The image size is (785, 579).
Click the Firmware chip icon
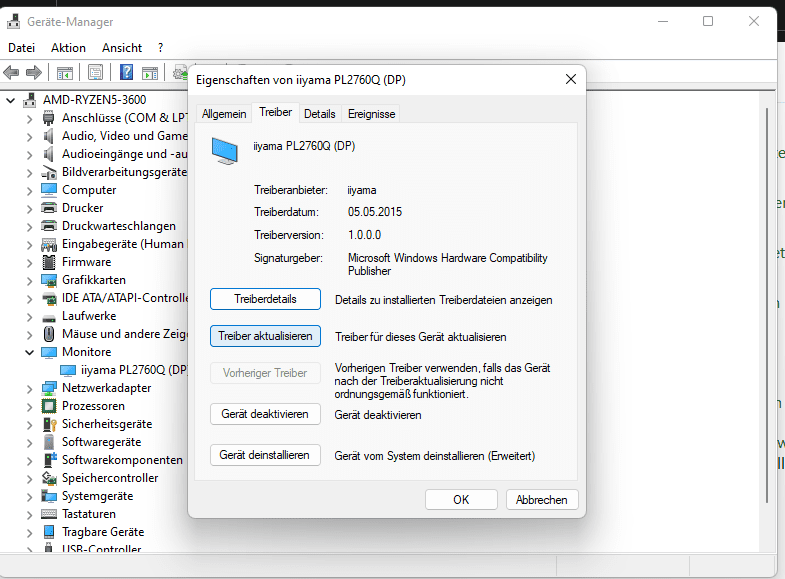[x=49, y=262]
